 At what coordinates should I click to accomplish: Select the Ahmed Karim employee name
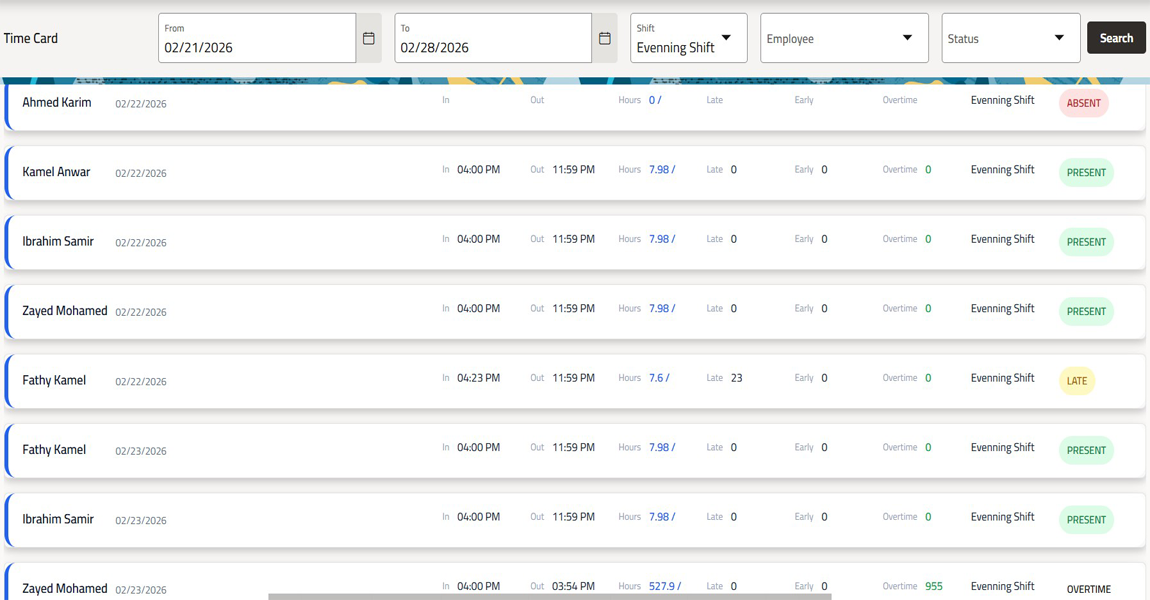pos(57,102)
